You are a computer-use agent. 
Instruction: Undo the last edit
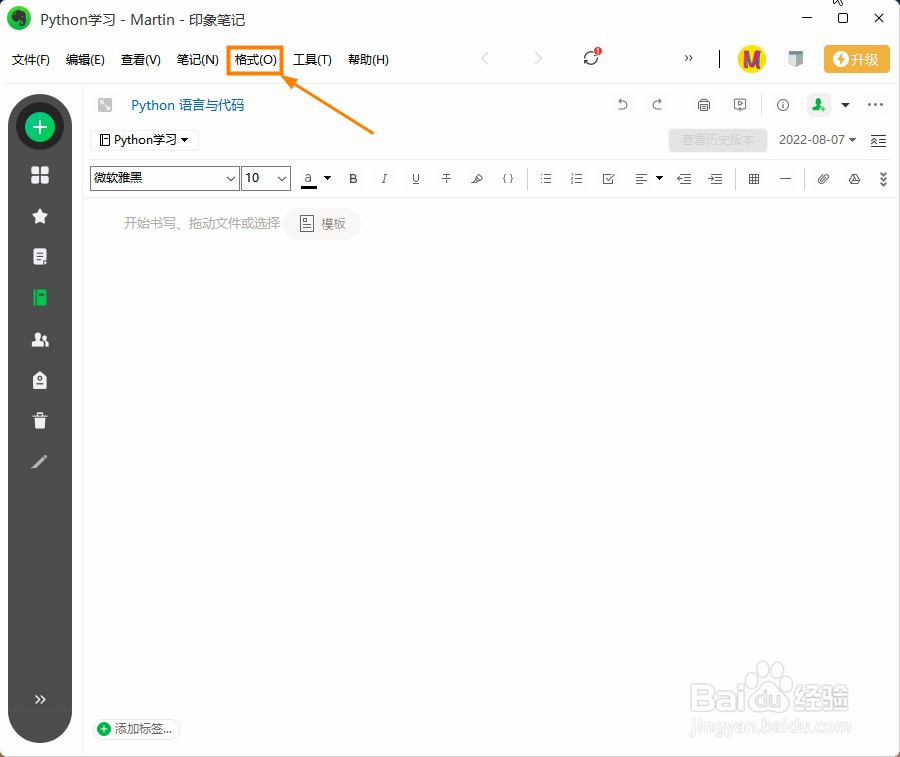622,104
